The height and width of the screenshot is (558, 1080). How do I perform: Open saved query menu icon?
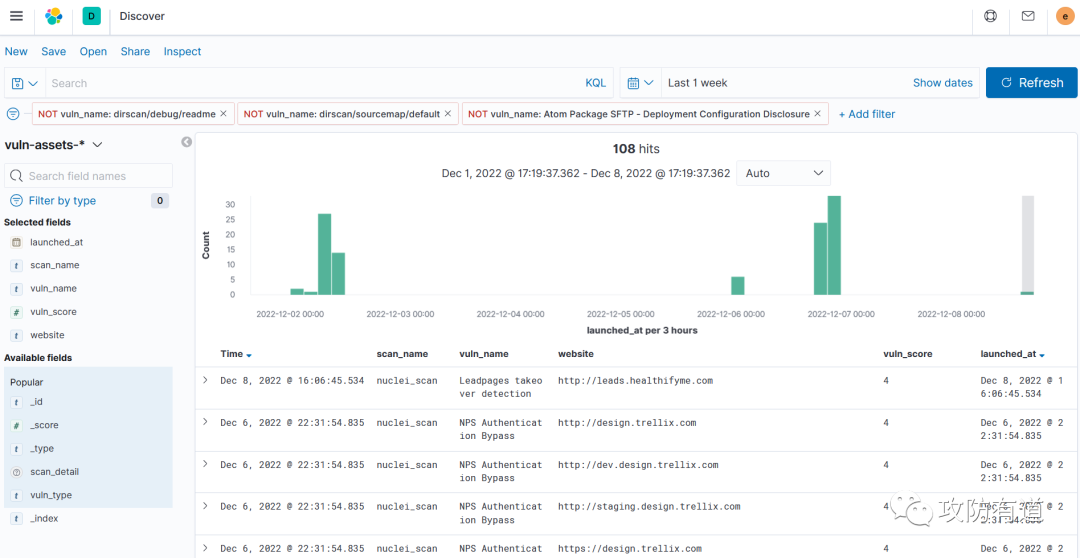click(x=25, y=83)
